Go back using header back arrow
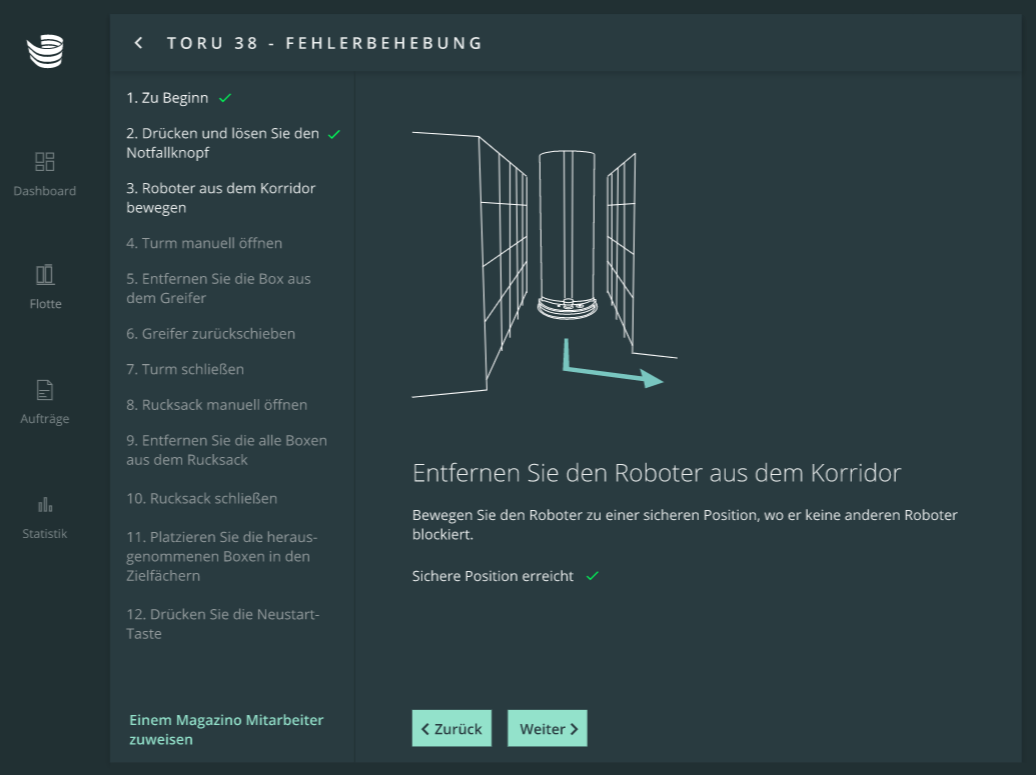This screenshot has height=775, width=1036. pyautogui.click(x=139, y=43)
